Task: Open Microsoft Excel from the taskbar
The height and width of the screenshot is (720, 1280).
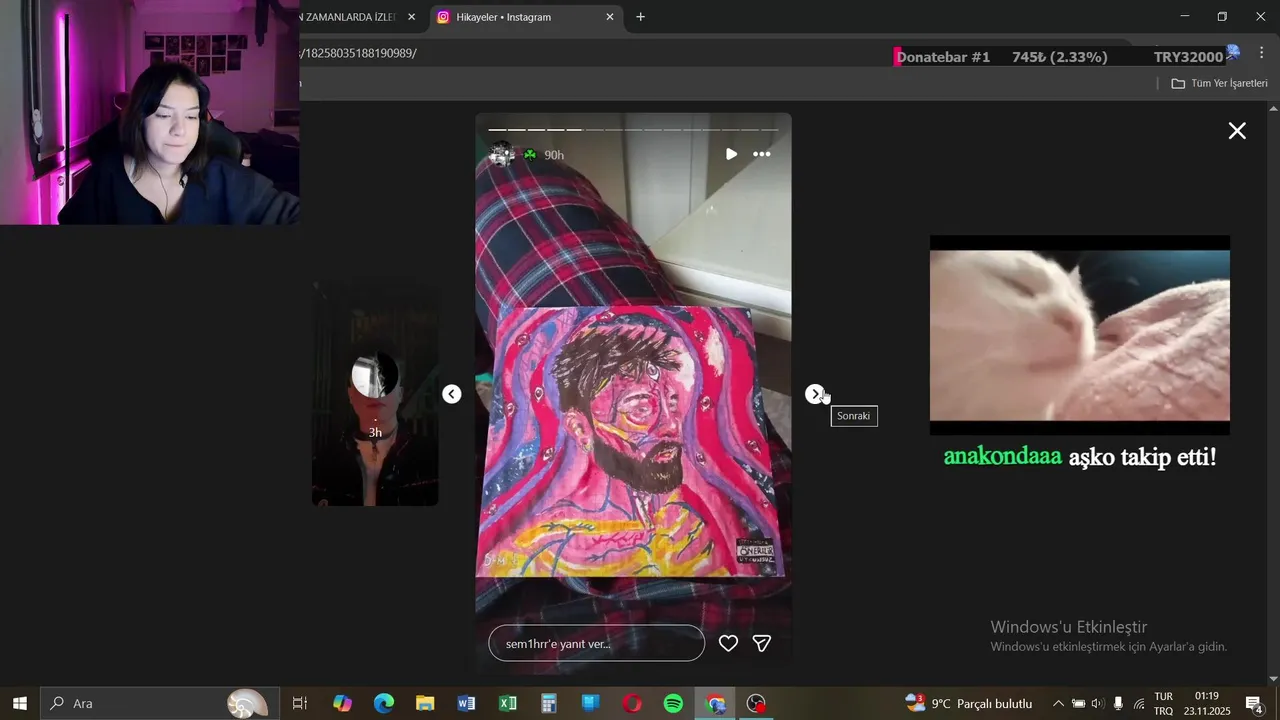Action: tap(508, 703)
